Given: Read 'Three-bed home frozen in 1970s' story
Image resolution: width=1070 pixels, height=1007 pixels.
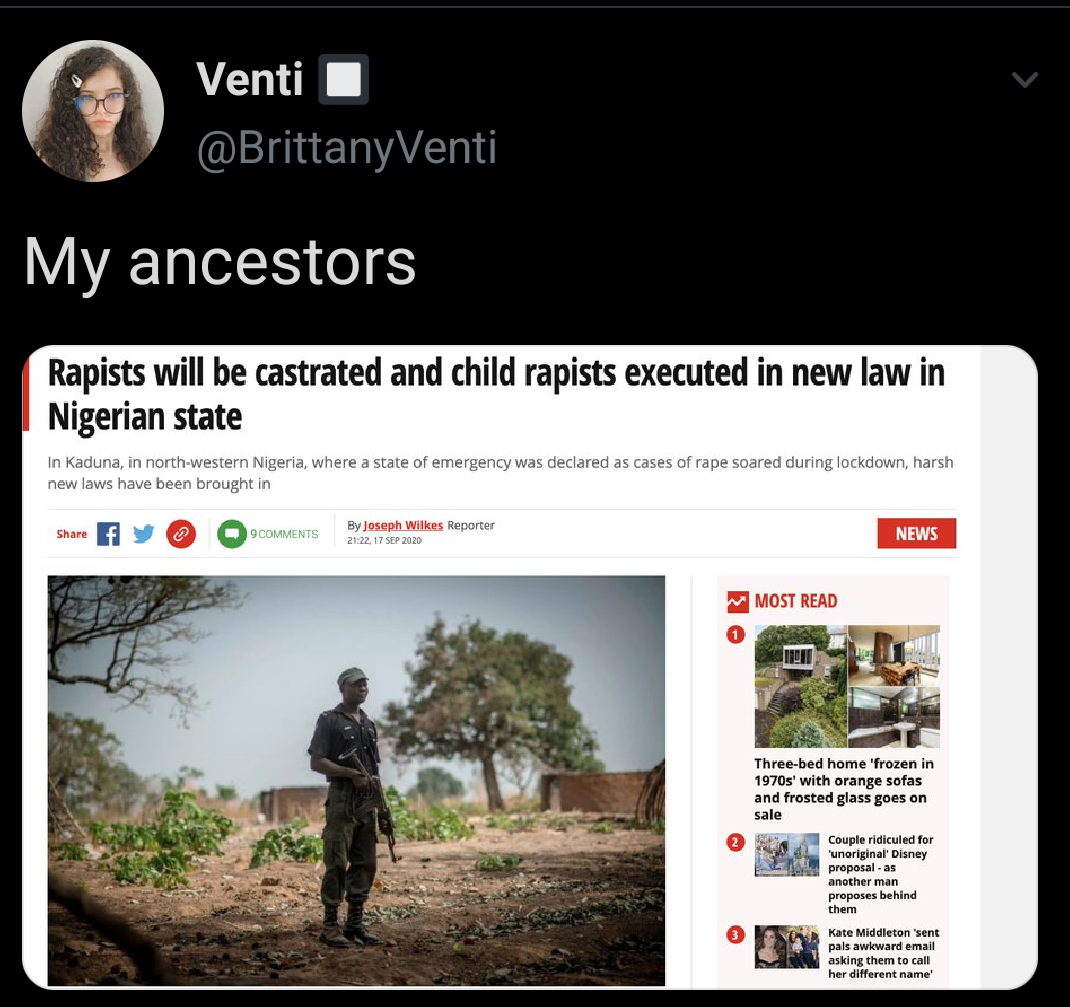Looking at the screenshot, I should [x=843, y=789].
